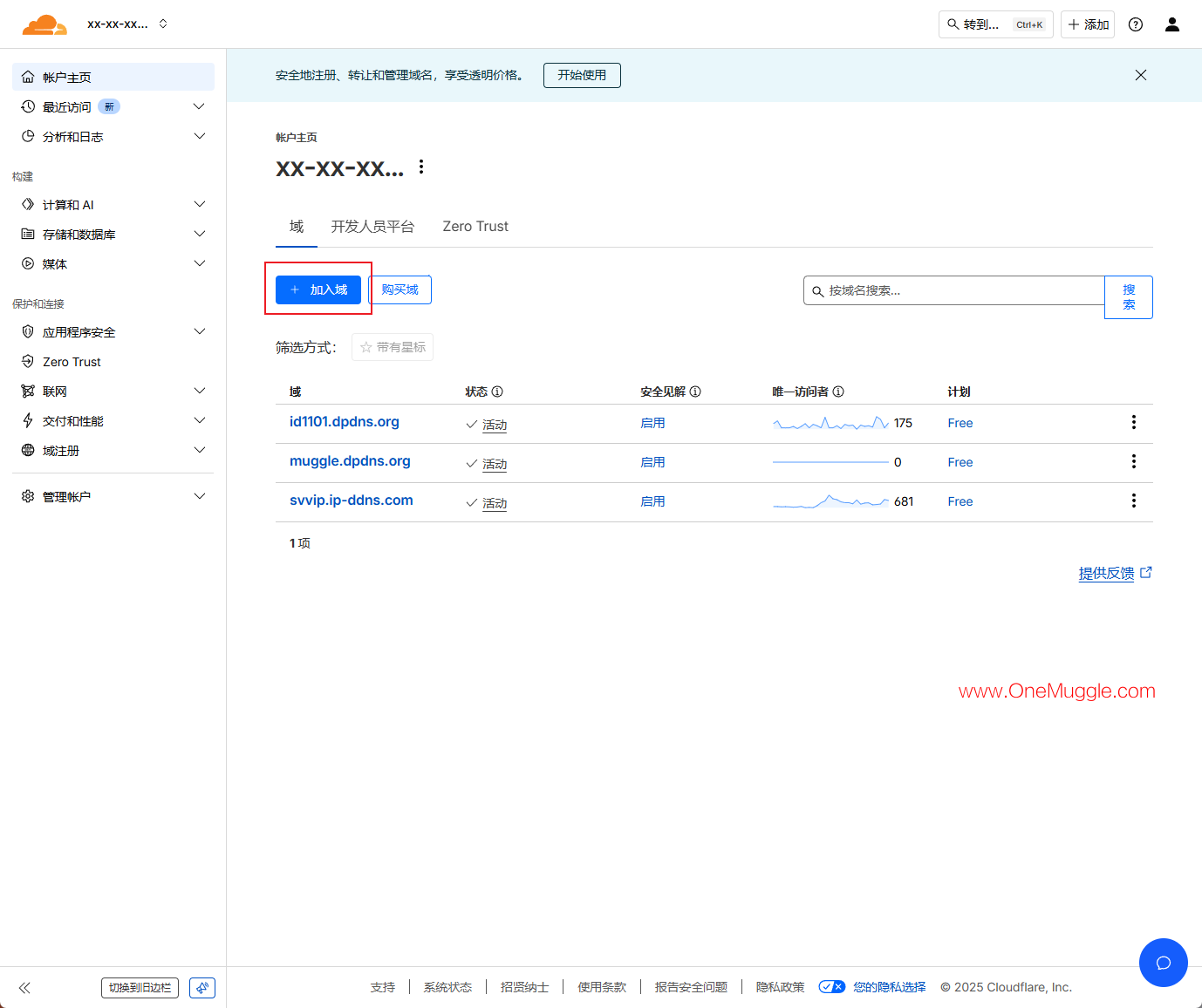
Task: Click the 支持 footer link
Action: pos(383,987)
